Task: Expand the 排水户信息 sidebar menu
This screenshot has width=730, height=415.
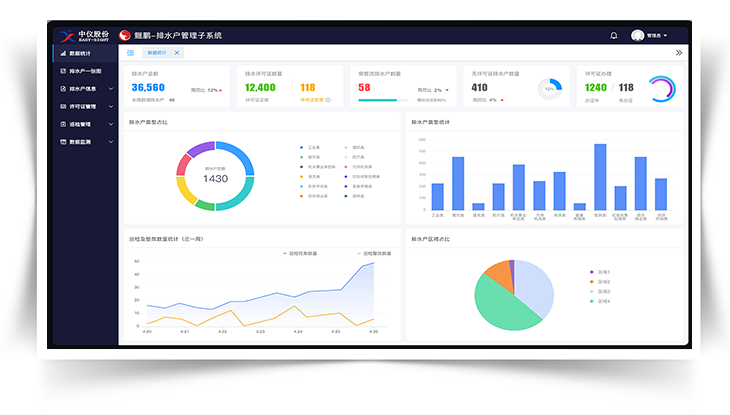Action: (x=111, y=89)
